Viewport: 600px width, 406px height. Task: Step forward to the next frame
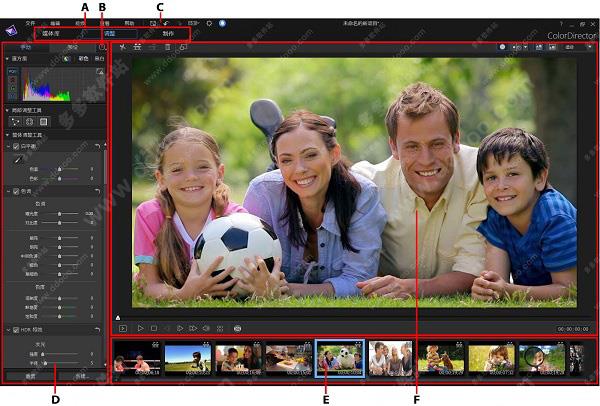[x=179, y=328]
